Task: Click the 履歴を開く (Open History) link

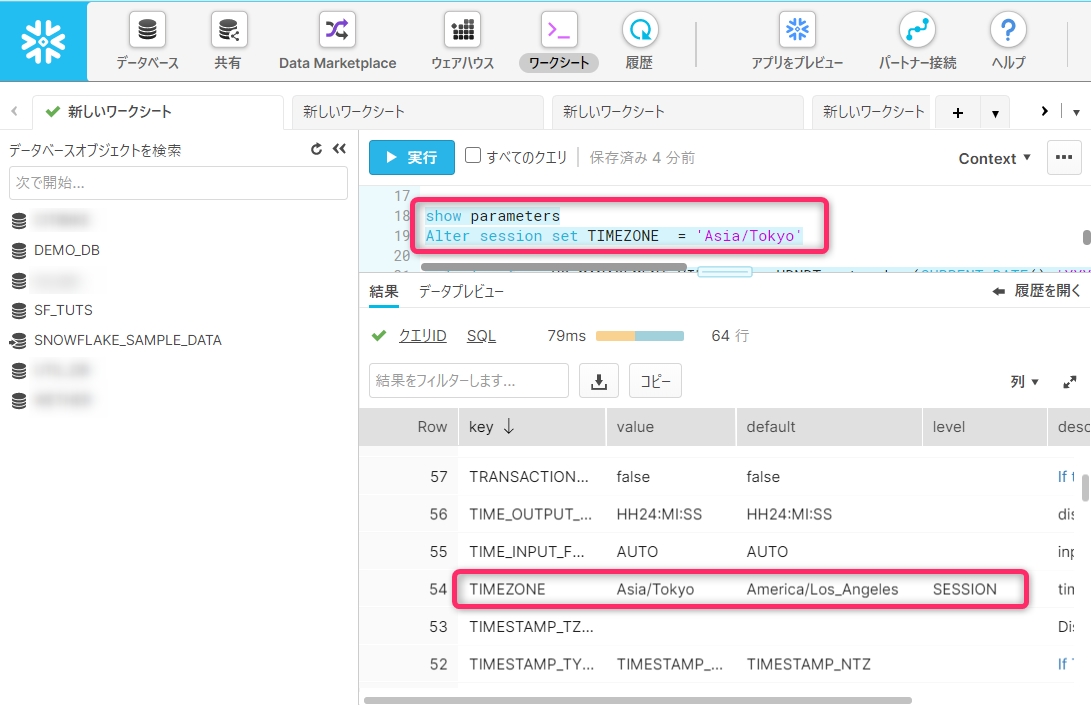Action: [x=1047, y=291]
